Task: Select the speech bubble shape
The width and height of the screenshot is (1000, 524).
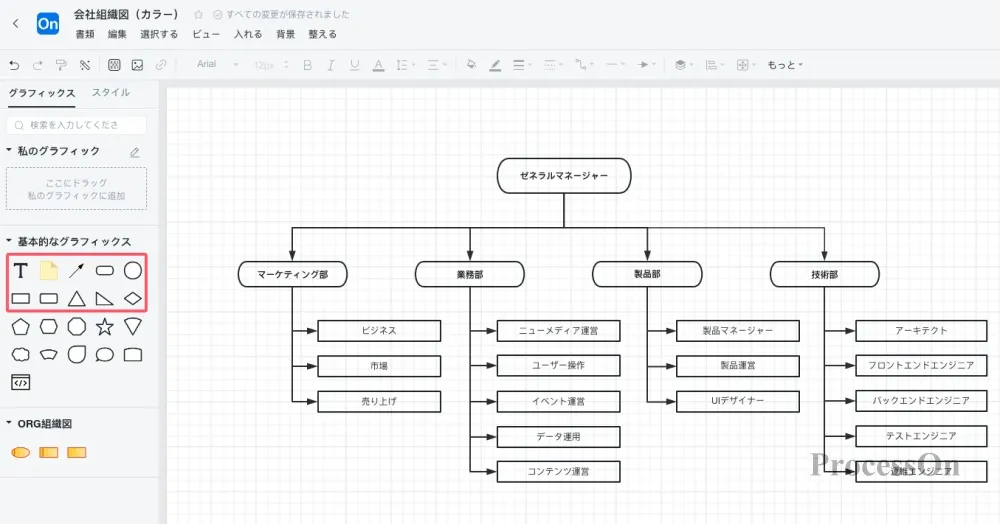Action: tap(105, 354)
